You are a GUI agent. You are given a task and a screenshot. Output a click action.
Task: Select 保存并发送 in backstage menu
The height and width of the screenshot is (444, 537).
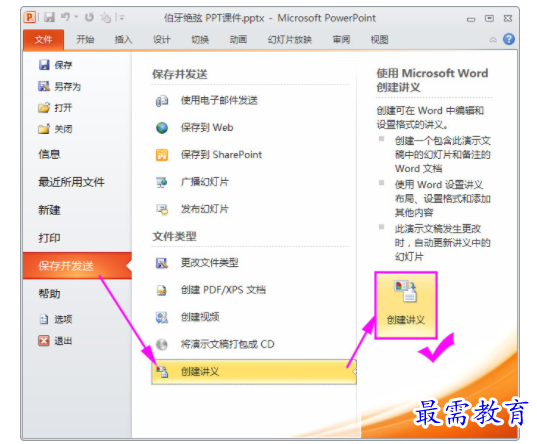pos(77,266)
